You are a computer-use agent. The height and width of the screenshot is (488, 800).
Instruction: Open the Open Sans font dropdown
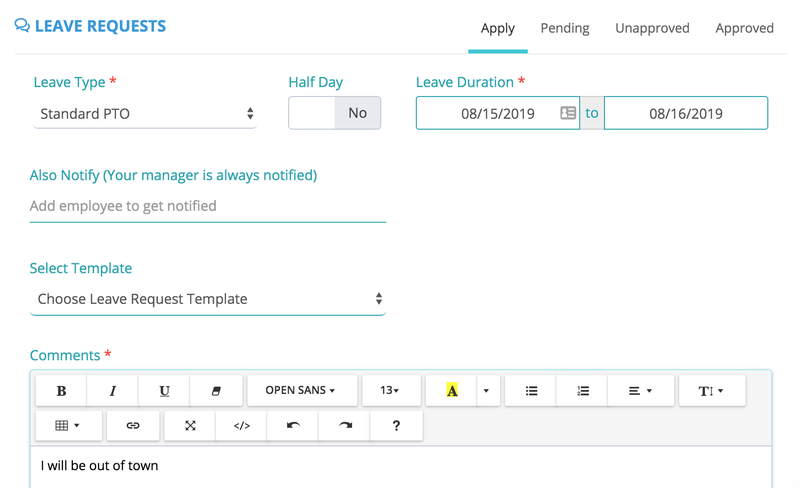pyautogui.click(x=302, y=391)
